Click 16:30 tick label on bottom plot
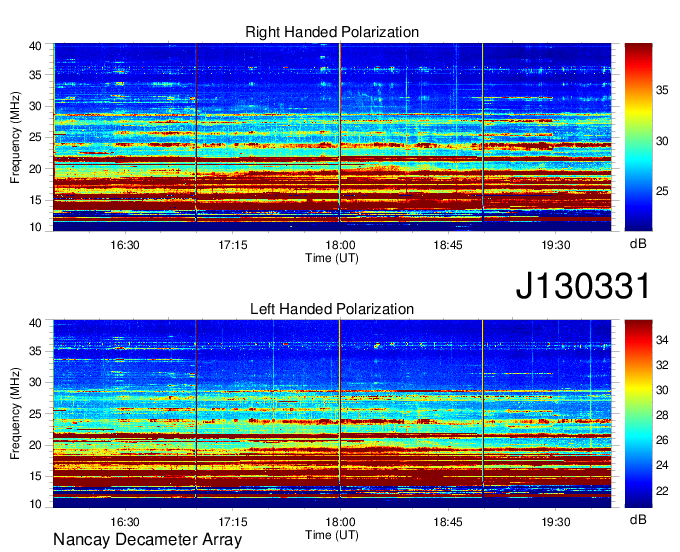680x552 pixels. tap(125, 522)
